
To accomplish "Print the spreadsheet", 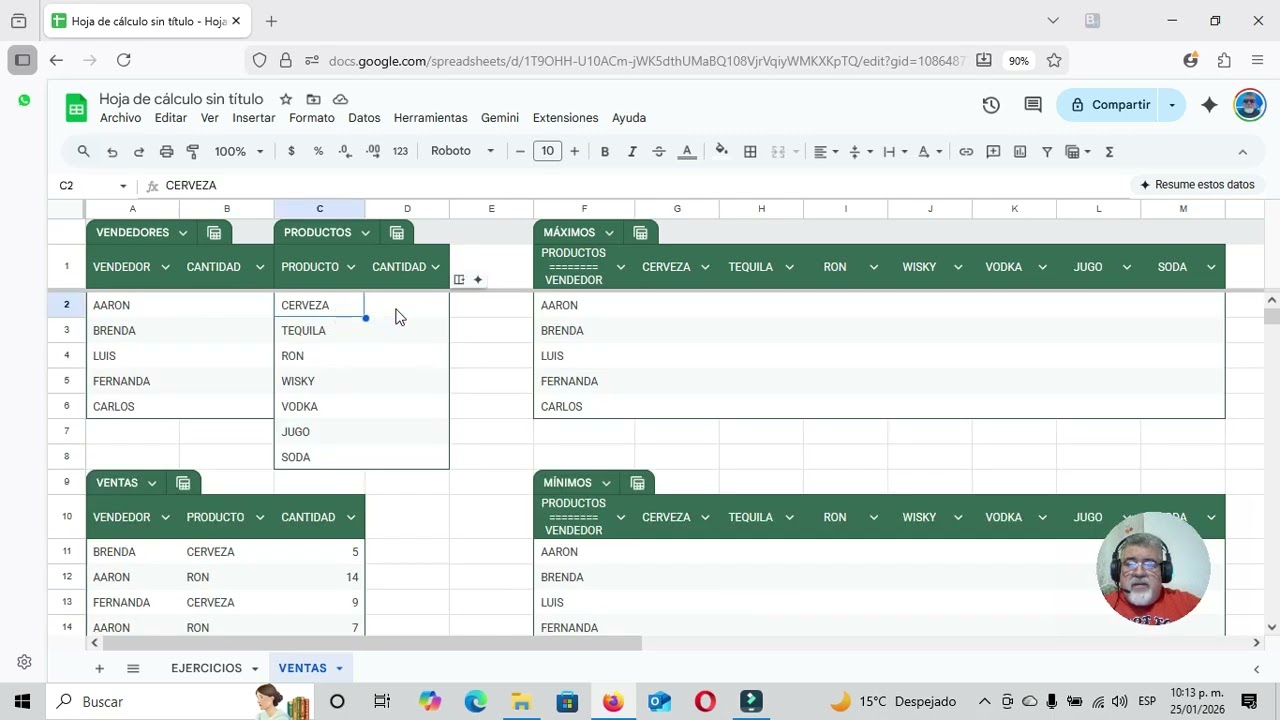I will click(166, 152).
